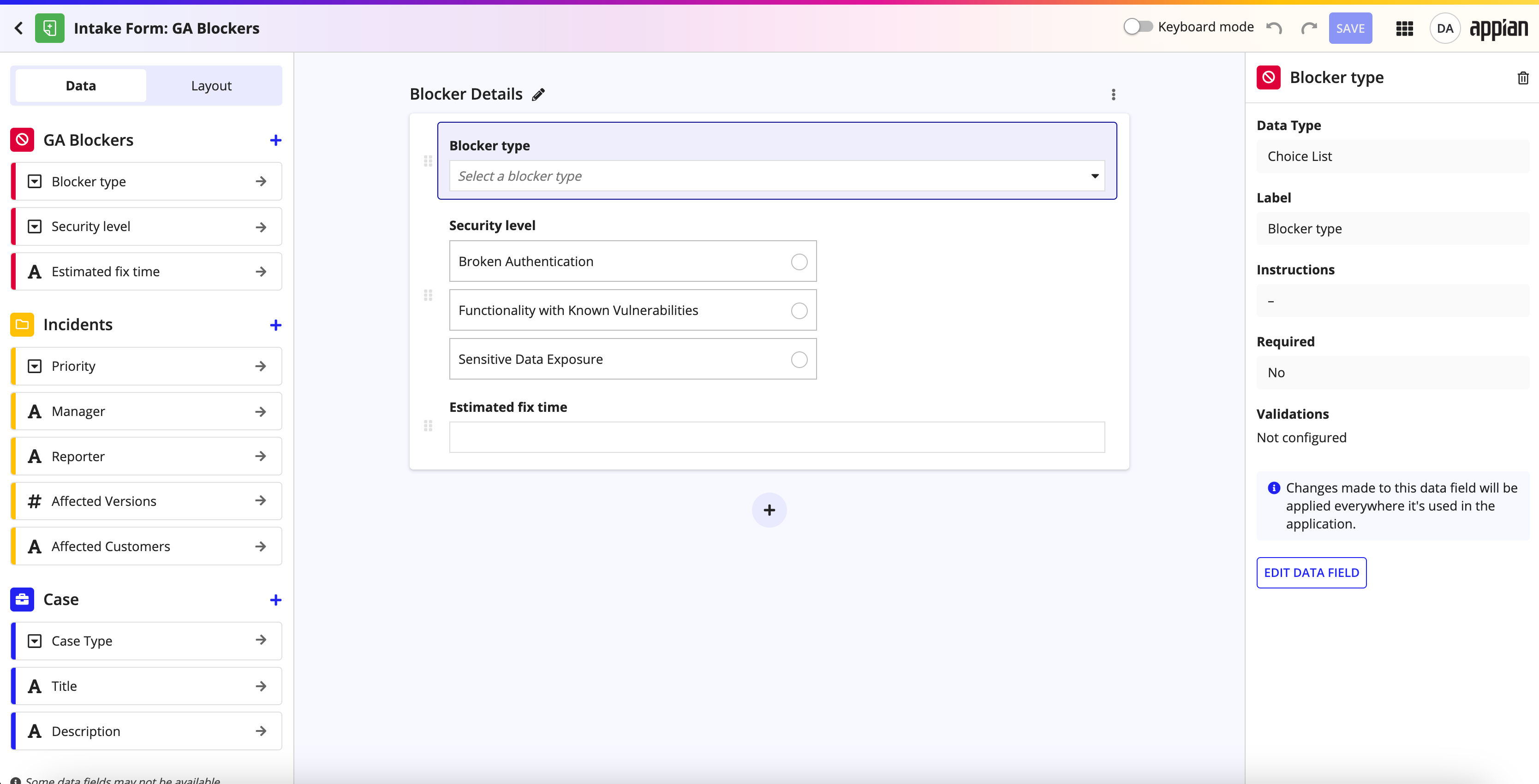1539x784 pixels.
Task: Redo the last change
Action: [1309, 28]
